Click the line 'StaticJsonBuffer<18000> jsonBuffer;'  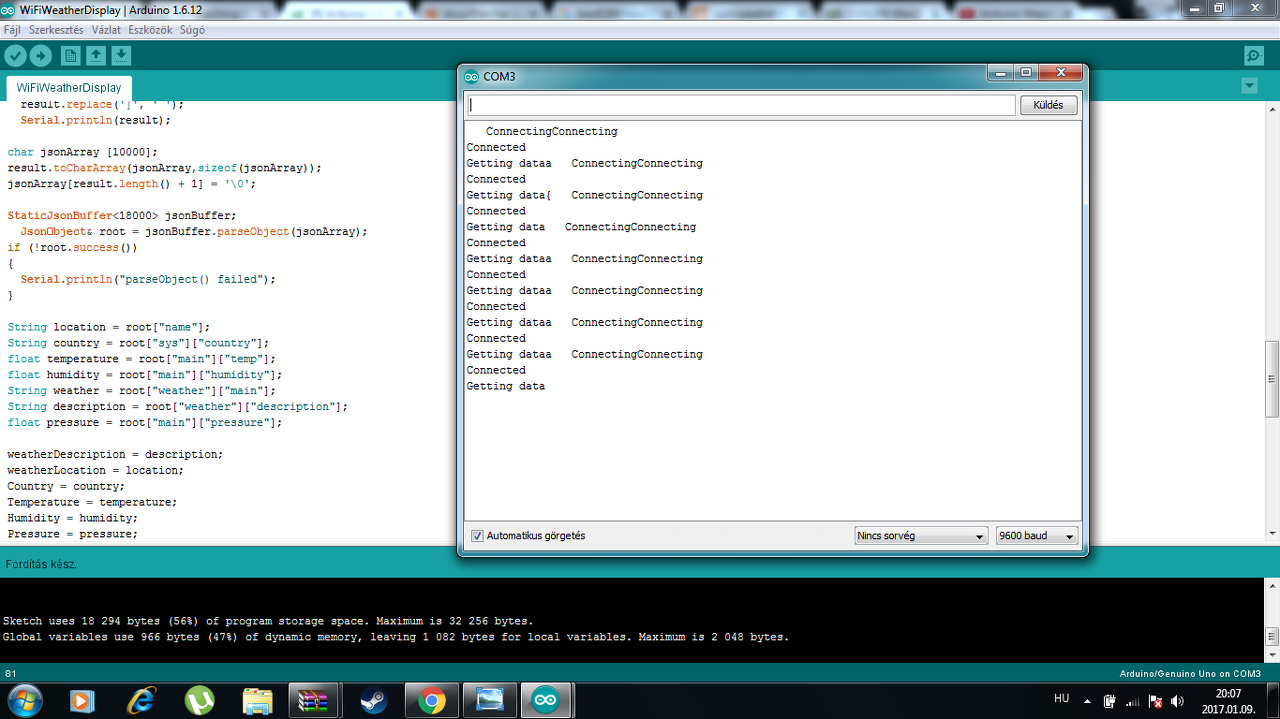(122, 215)
